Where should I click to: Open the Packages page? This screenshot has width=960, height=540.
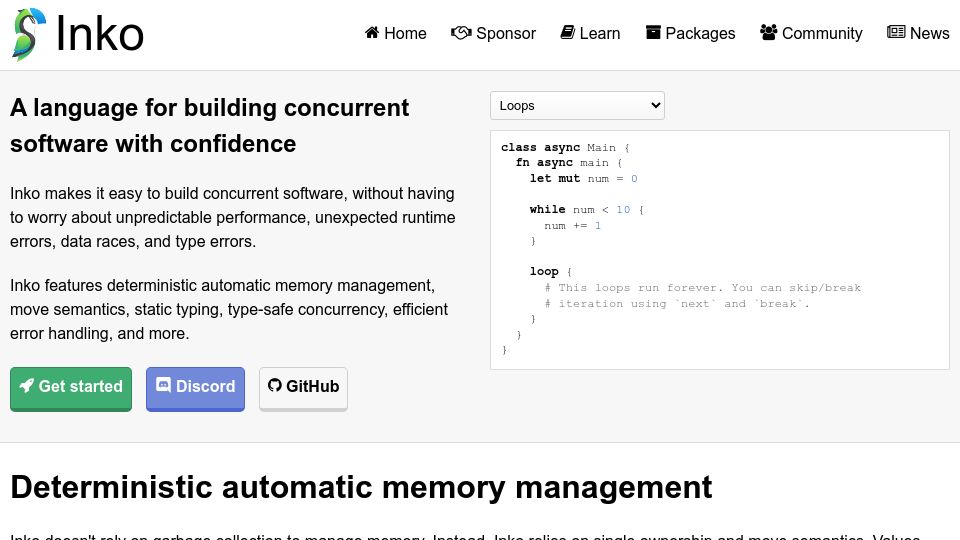pos(691,33)
